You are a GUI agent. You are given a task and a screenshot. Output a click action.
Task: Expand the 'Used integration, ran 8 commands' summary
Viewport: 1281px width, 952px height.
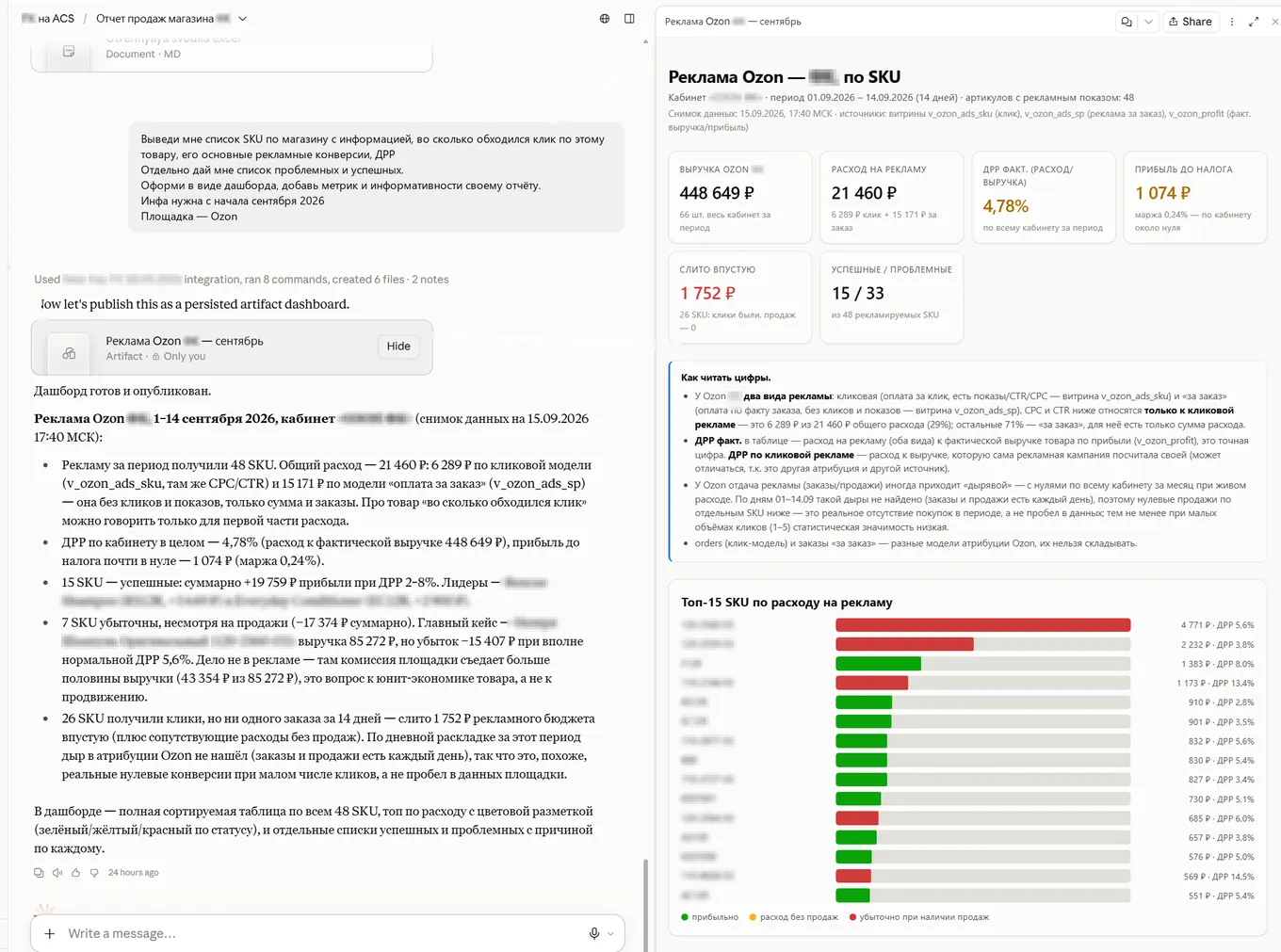[x=241, y=280]
